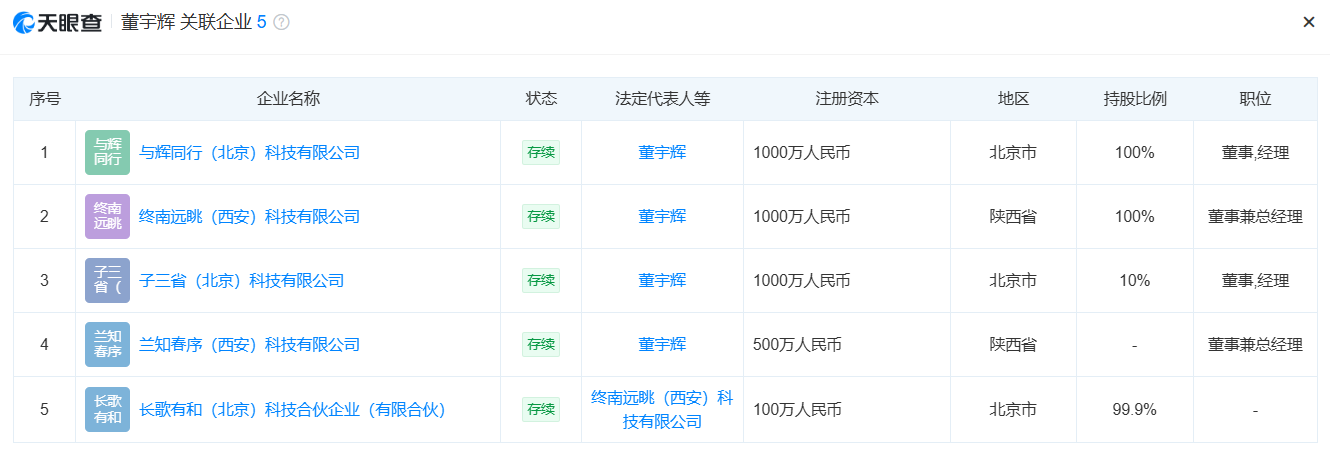Click the 存续 status badge in row 1
The width and height of the screenshot is (1330, 472).
[x=541, y=153]
